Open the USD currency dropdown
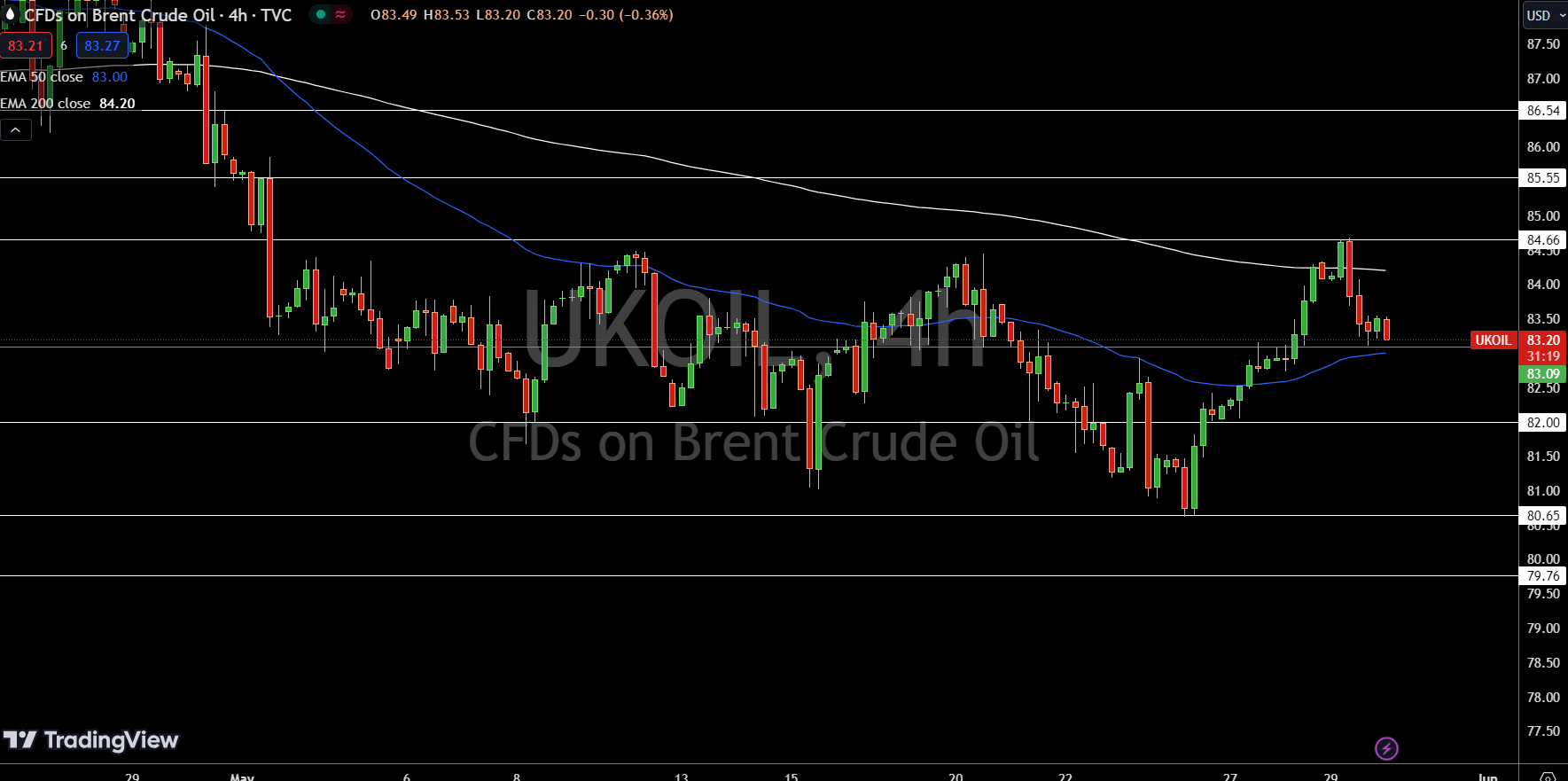The image size is (1568, 781). 1545,15
